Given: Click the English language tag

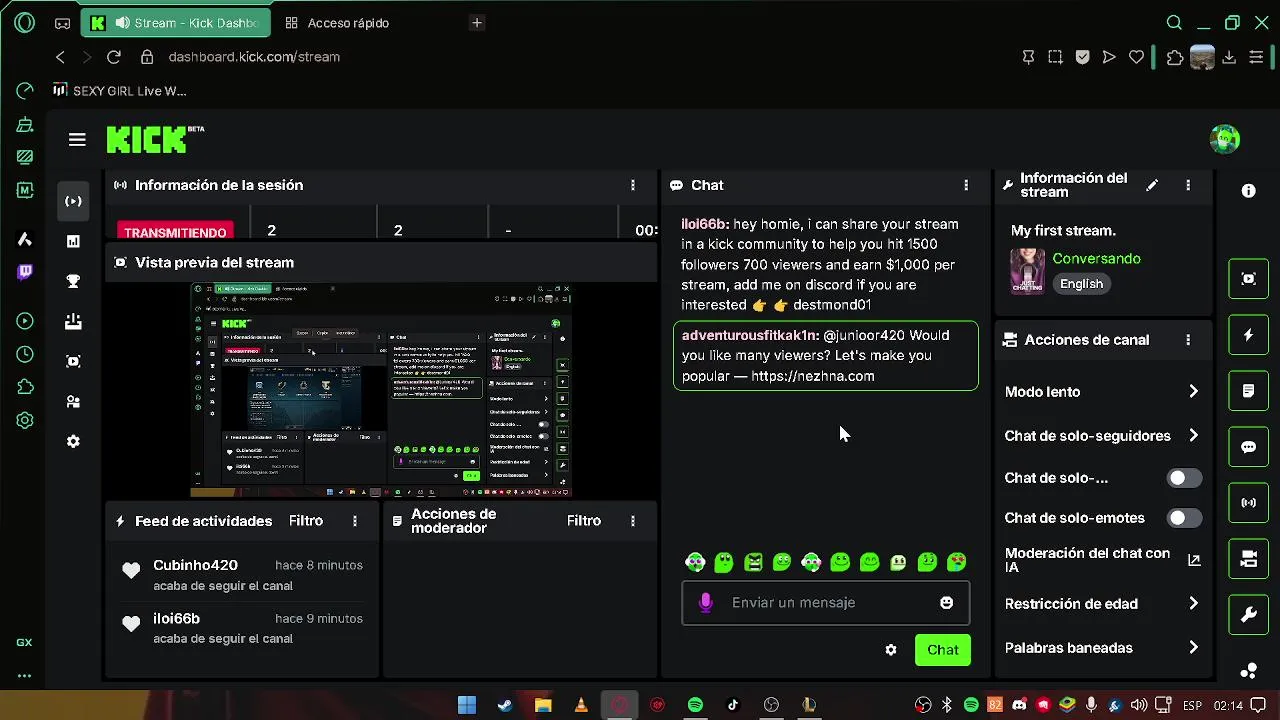Looking at the screenshot, I should (1081, 284).
